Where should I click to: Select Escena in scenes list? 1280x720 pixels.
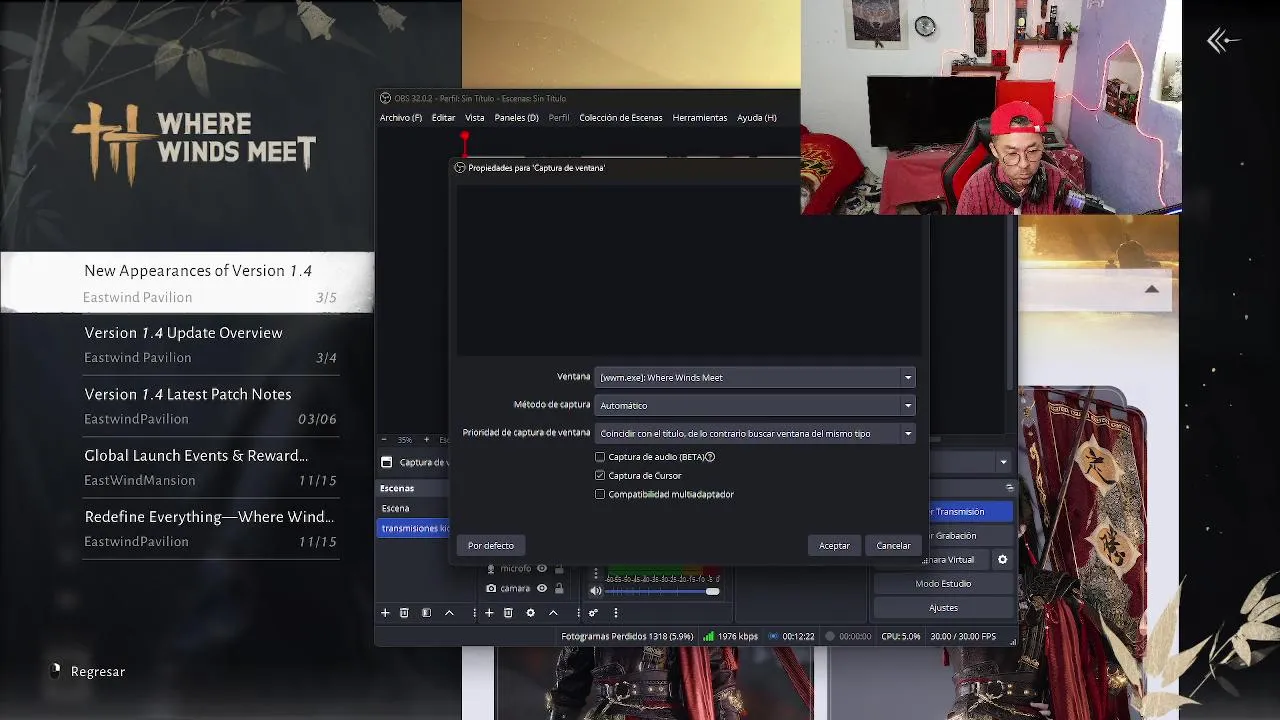[x=414, y=508]
